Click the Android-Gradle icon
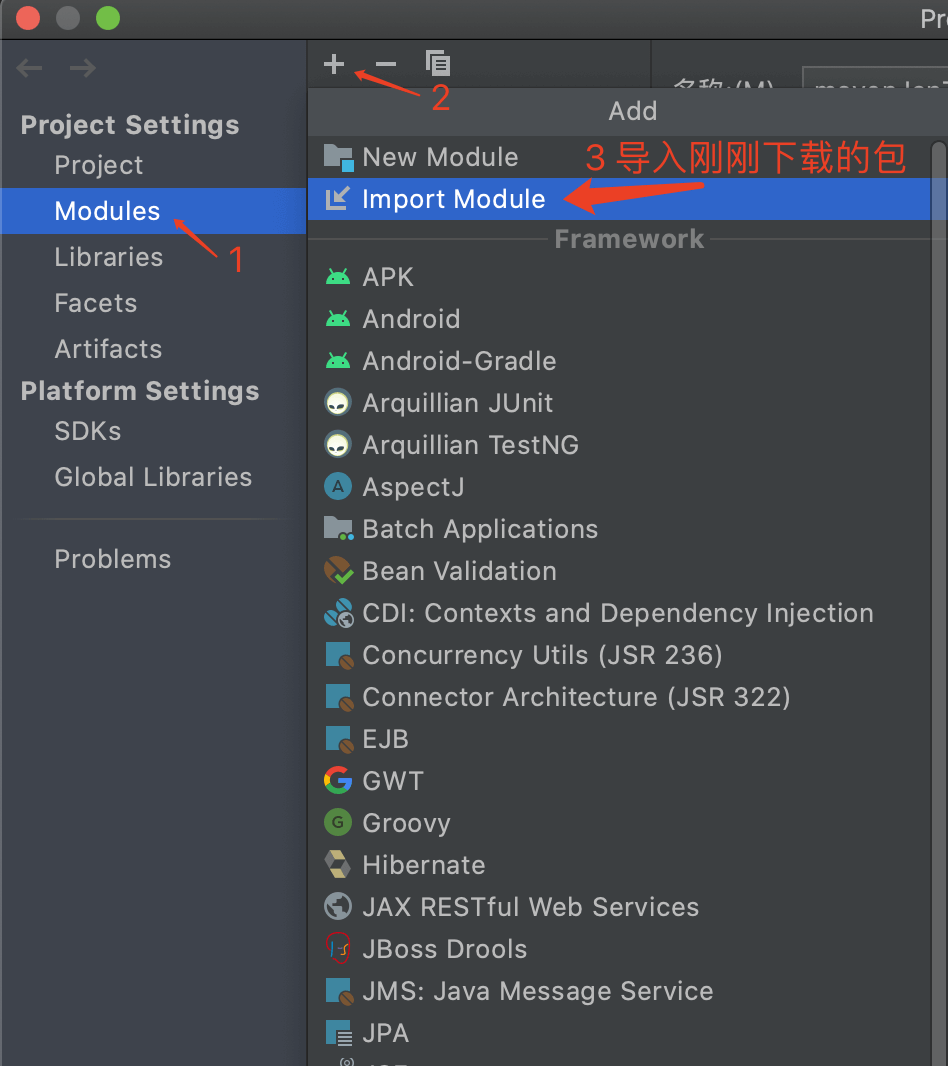This screenshot has height=1066, width=948. 338,361
